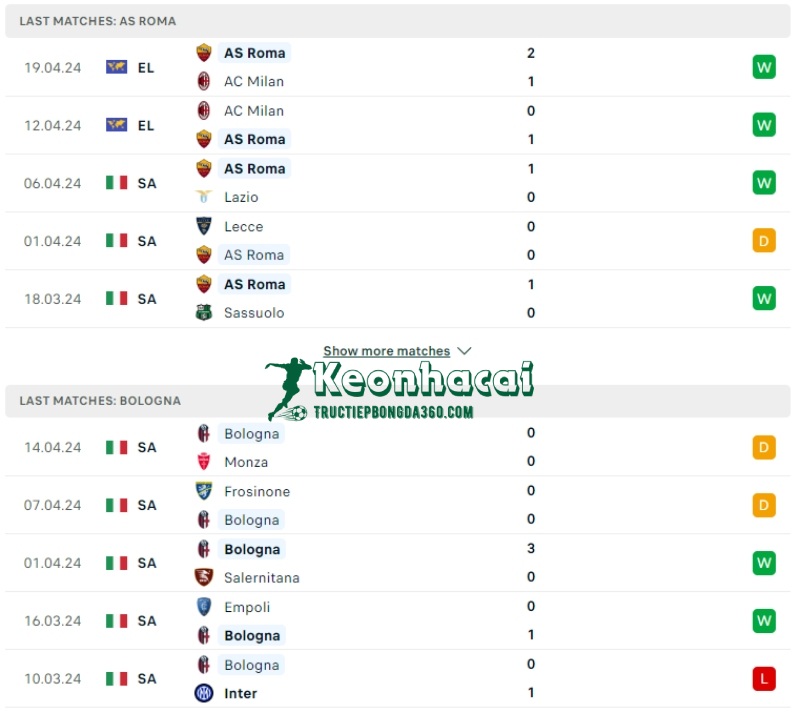Click the Inter Milan crest icon
The image size is (800, 713).
tap(204, 693)
